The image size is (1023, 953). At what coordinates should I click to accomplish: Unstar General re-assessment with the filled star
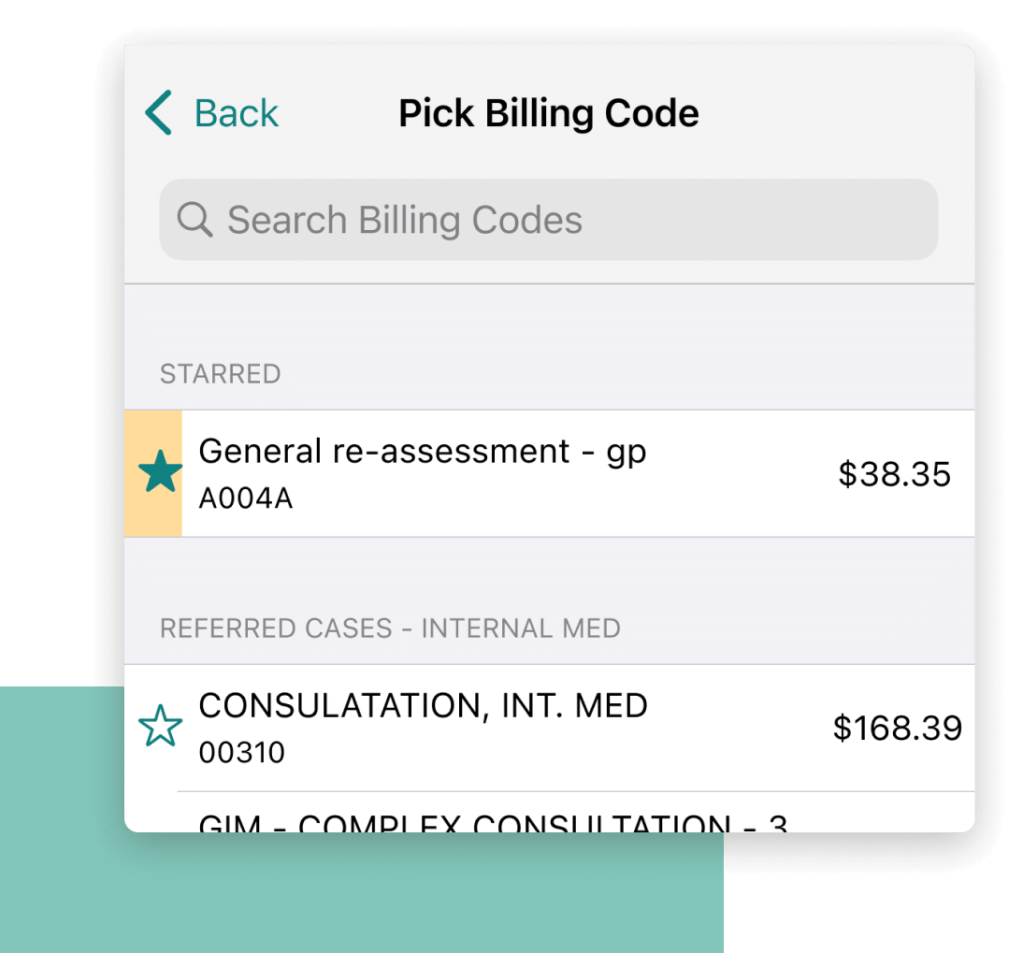[160, 473]
